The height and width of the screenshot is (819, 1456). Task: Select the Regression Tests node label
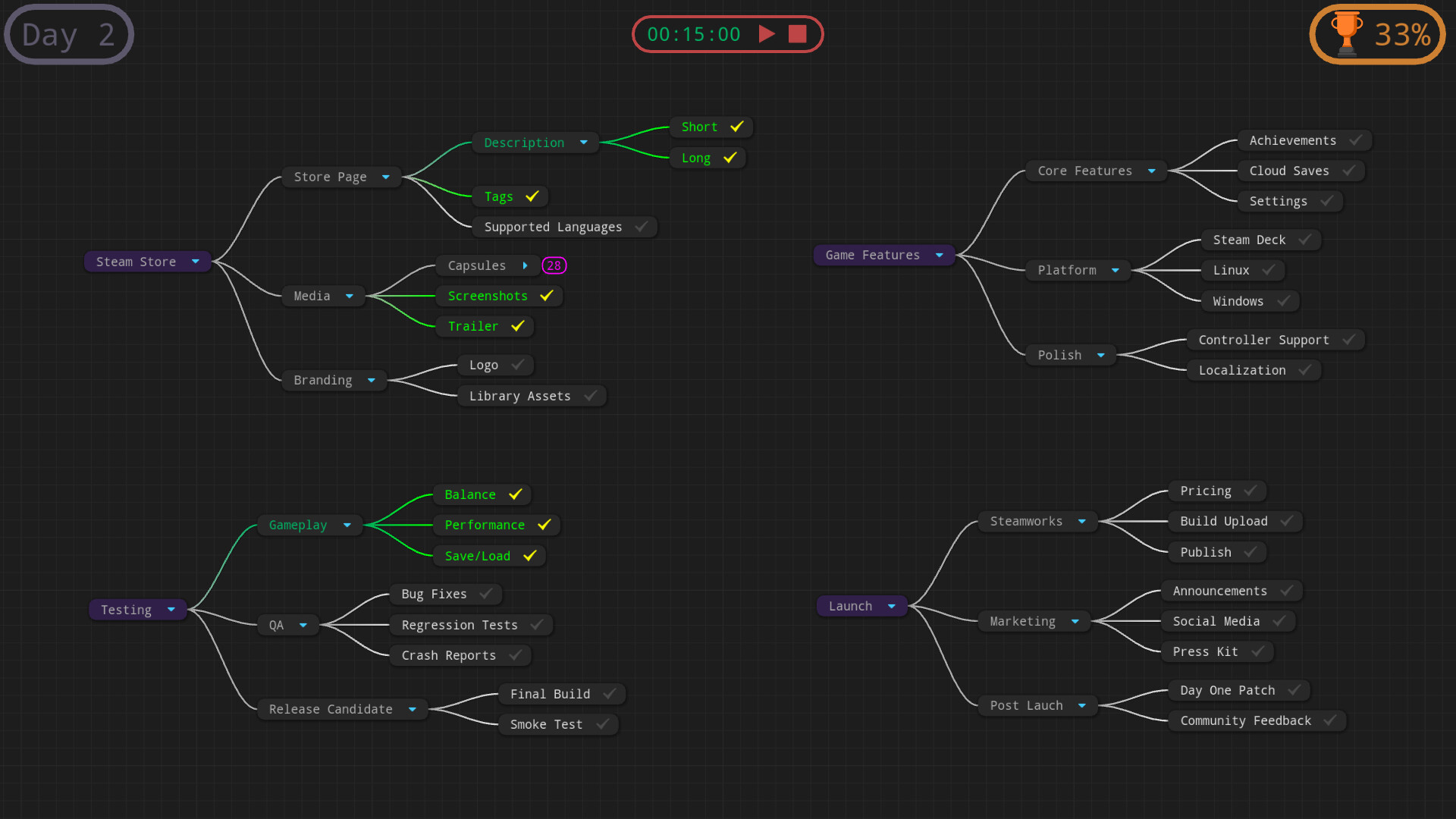pyautogui.click(x=460, y=625)
